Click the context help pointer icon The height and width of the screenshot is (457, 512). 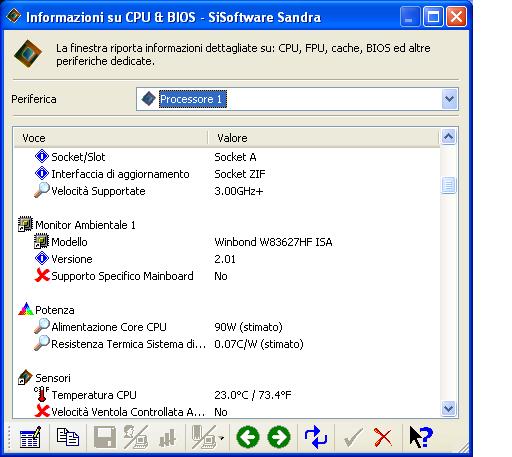(421, 437)
